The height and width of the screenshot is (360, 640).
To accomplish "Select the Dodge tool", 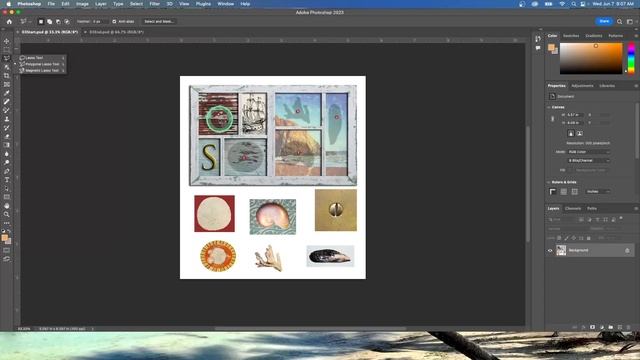I will (7, 162).
